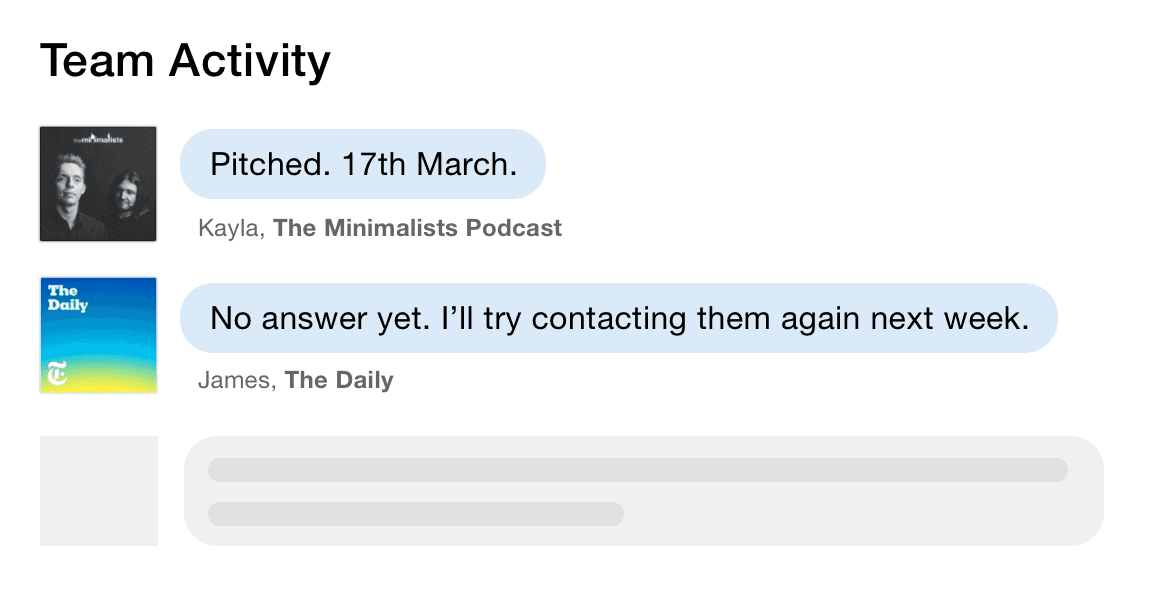The height and width of the screenshot is (602, 1160).
Task: Click the top skeleton progress bar
Action: [x=637, y=470]
